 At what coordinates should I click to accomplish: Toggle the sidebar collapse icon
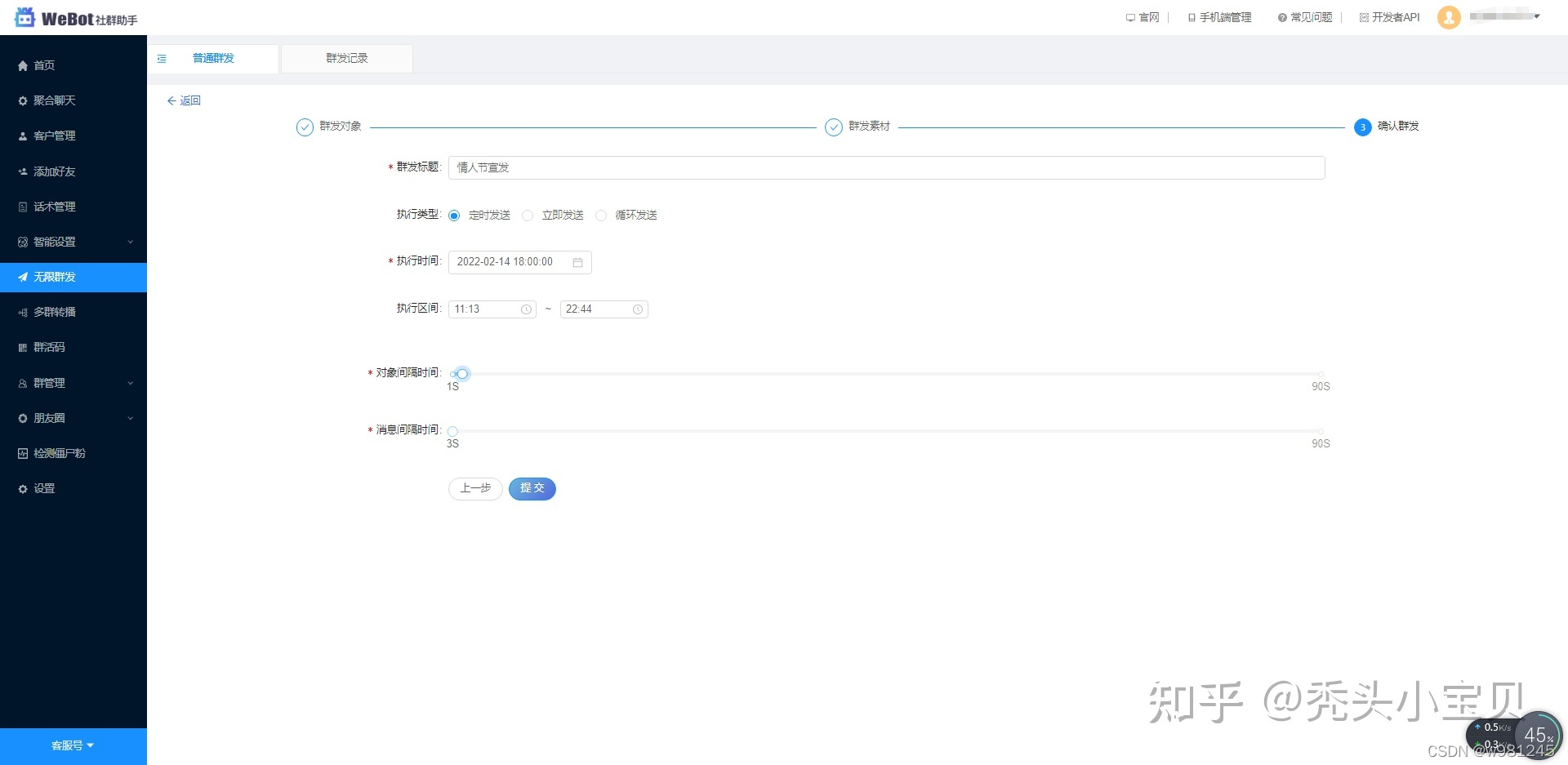[162, 59]
